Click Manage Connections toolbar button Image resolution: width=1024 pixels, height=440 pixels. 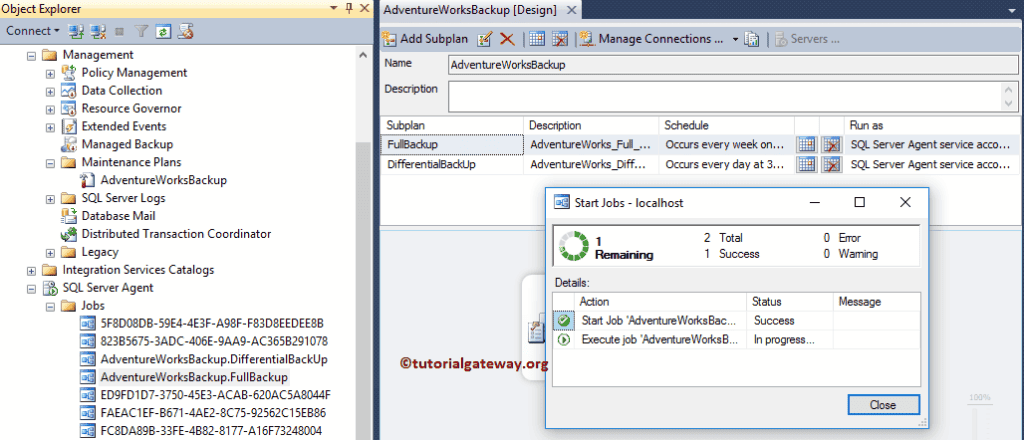pos(652,39)
